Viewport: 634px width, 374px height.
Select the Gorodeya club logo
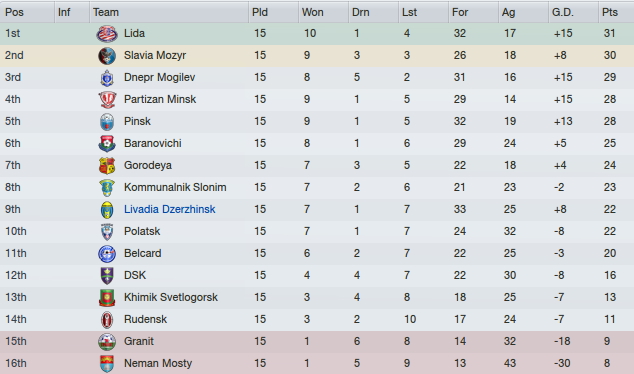click(107, 165)
